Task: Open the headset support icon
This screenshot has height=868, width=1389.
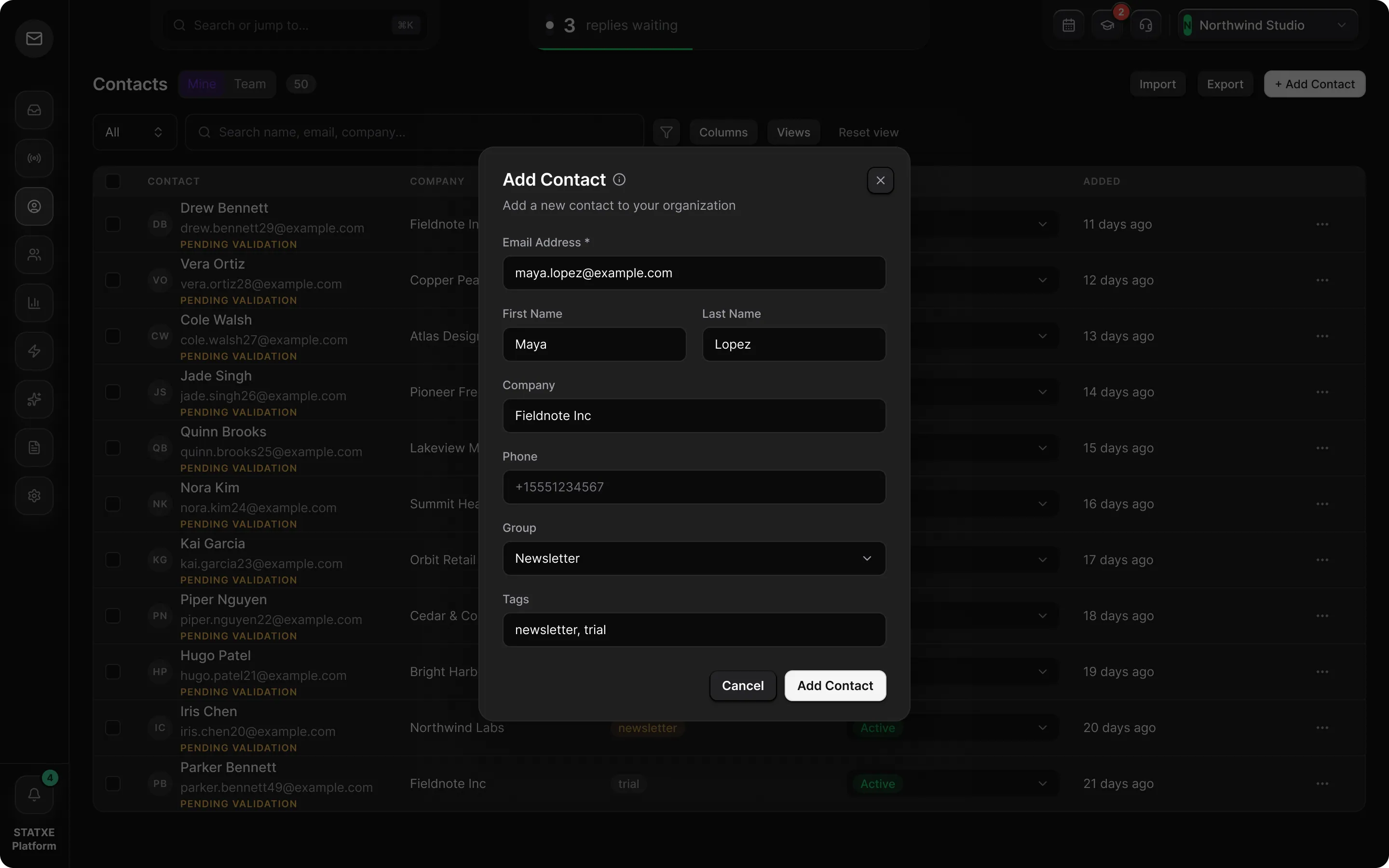Action: pos(1145,25)
